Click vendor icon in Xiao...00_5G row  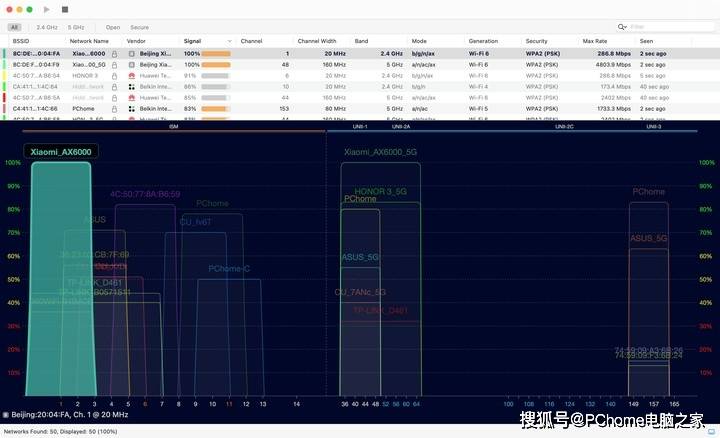[x=132, y=65]
